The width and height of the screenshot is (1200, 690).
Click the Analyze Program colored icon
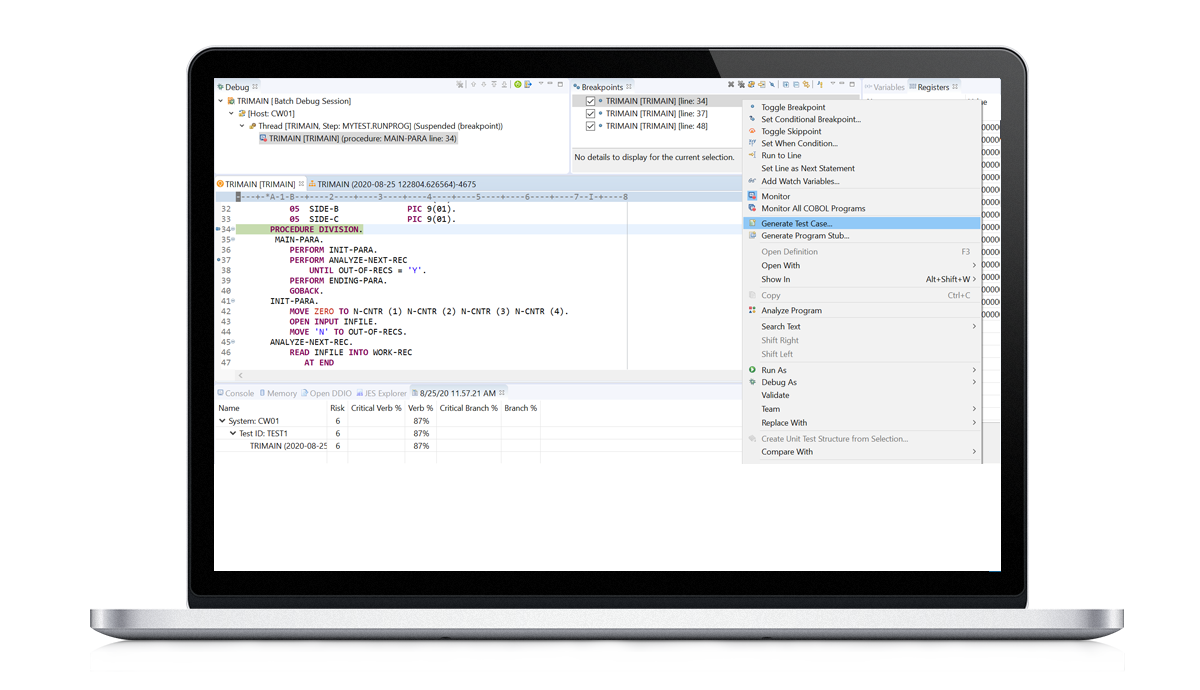click(752, 311)
